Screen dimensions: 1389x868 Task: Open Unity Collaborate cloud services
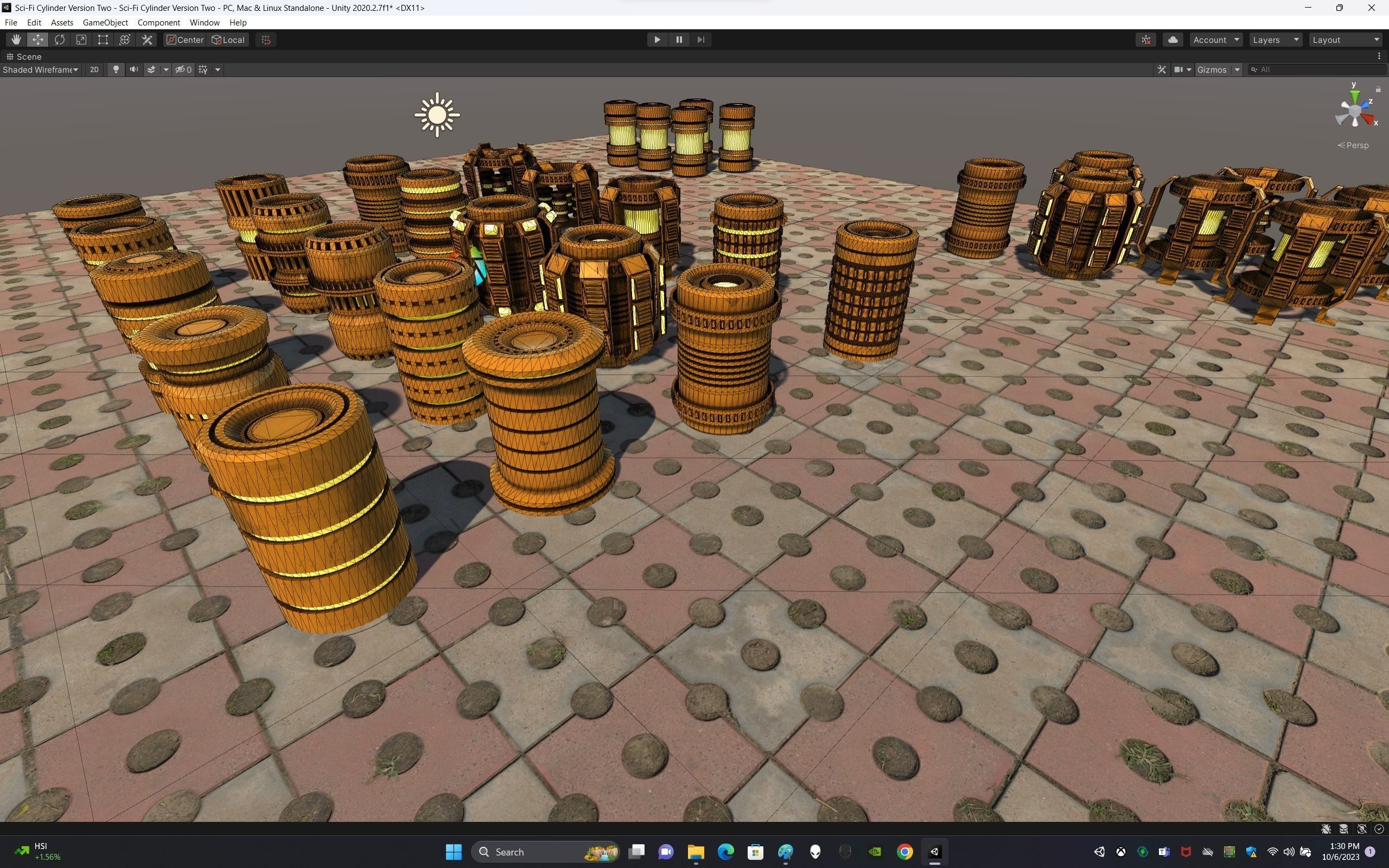(1173, 40)
